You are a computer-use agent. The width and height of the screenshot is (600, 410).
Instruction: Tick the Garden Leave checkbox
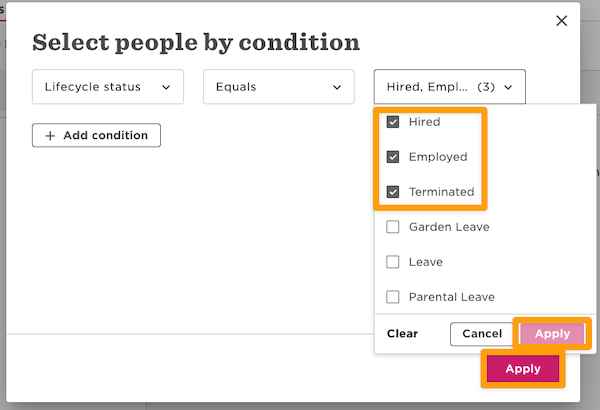pos(393,227)
